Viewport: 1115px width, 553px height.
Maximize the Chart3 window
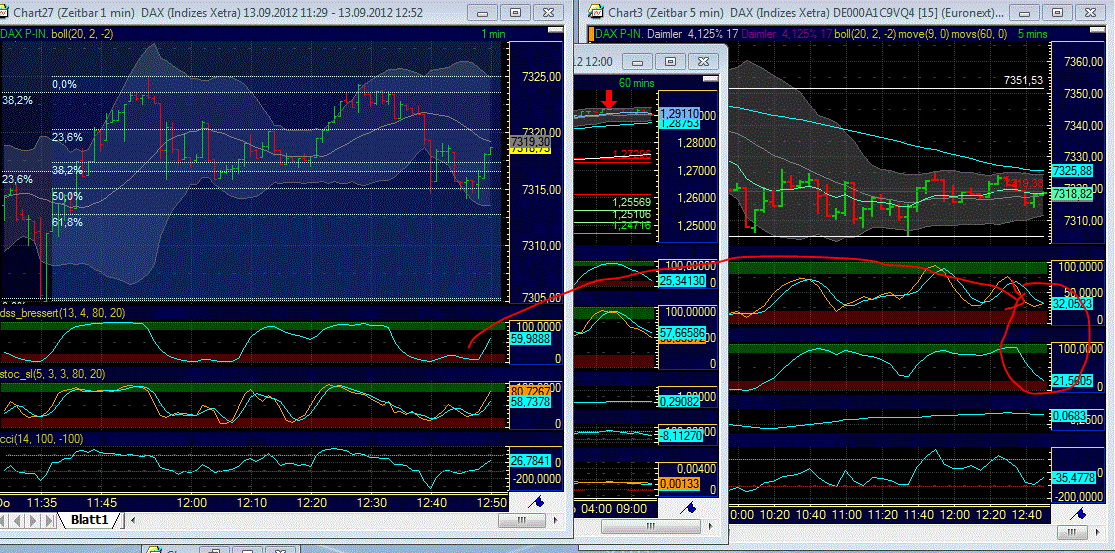click(1057, 12)
